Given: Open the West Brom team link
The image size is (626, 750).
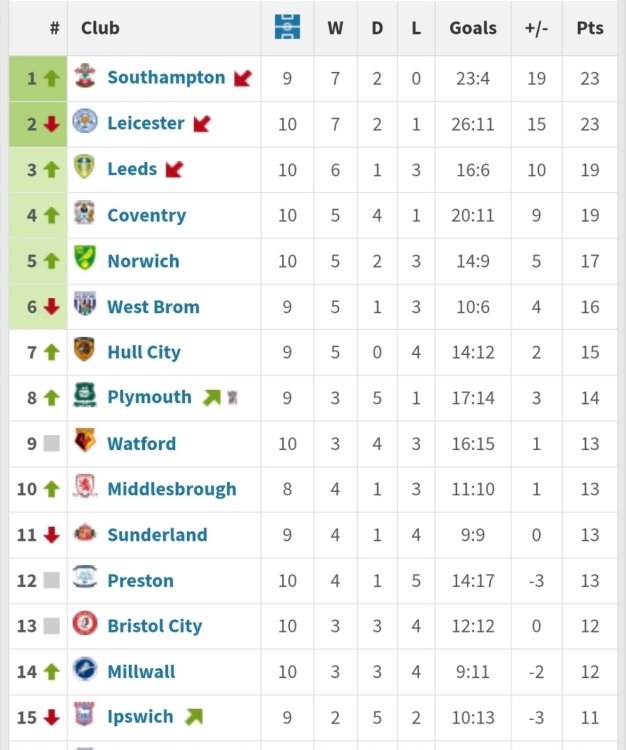Looking at the screenshot, I should pyautogui.click(x=153, y=307).
